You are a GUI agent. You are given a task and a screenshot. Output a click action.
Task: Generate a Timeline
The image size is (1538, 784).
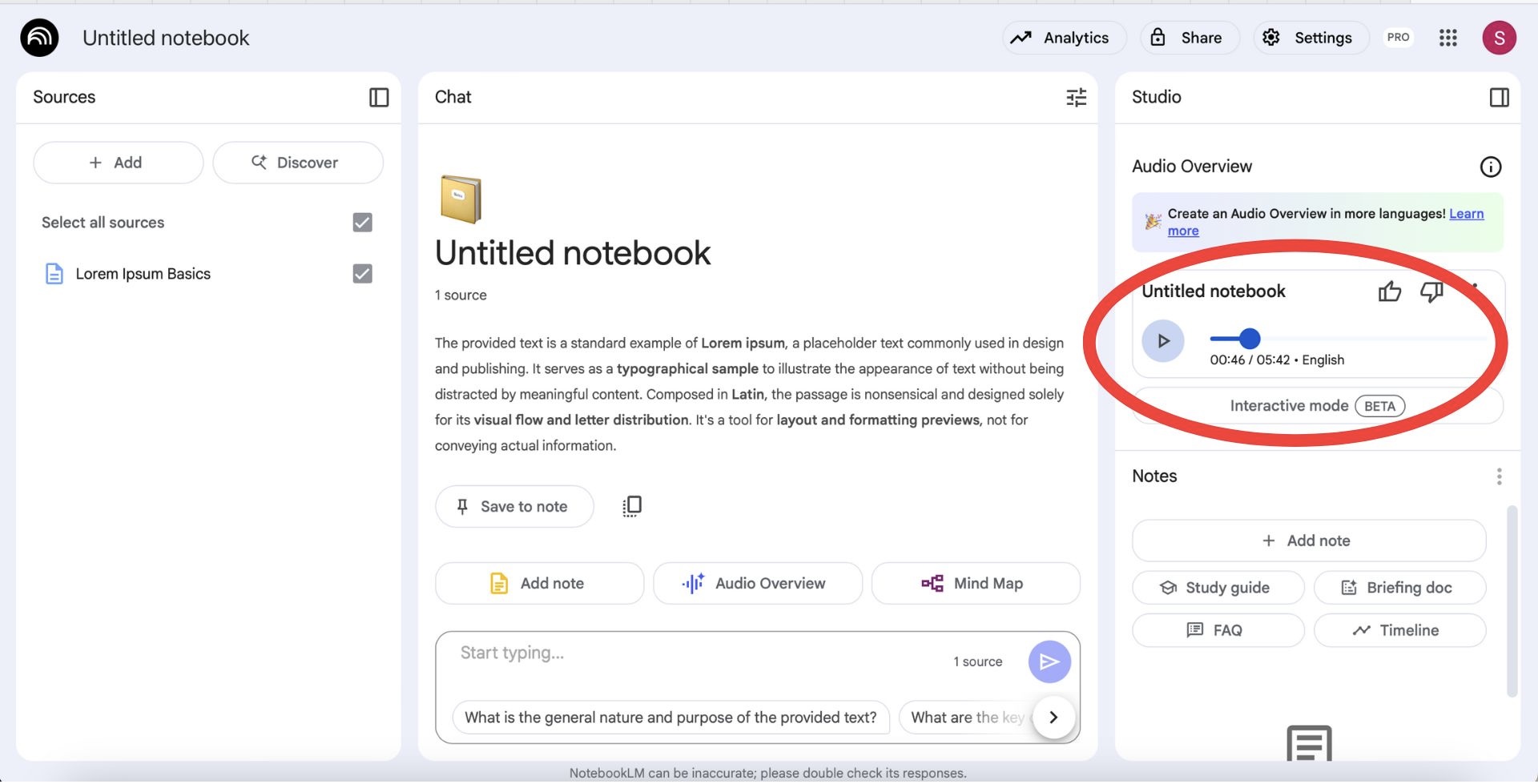click(1399, 632)
